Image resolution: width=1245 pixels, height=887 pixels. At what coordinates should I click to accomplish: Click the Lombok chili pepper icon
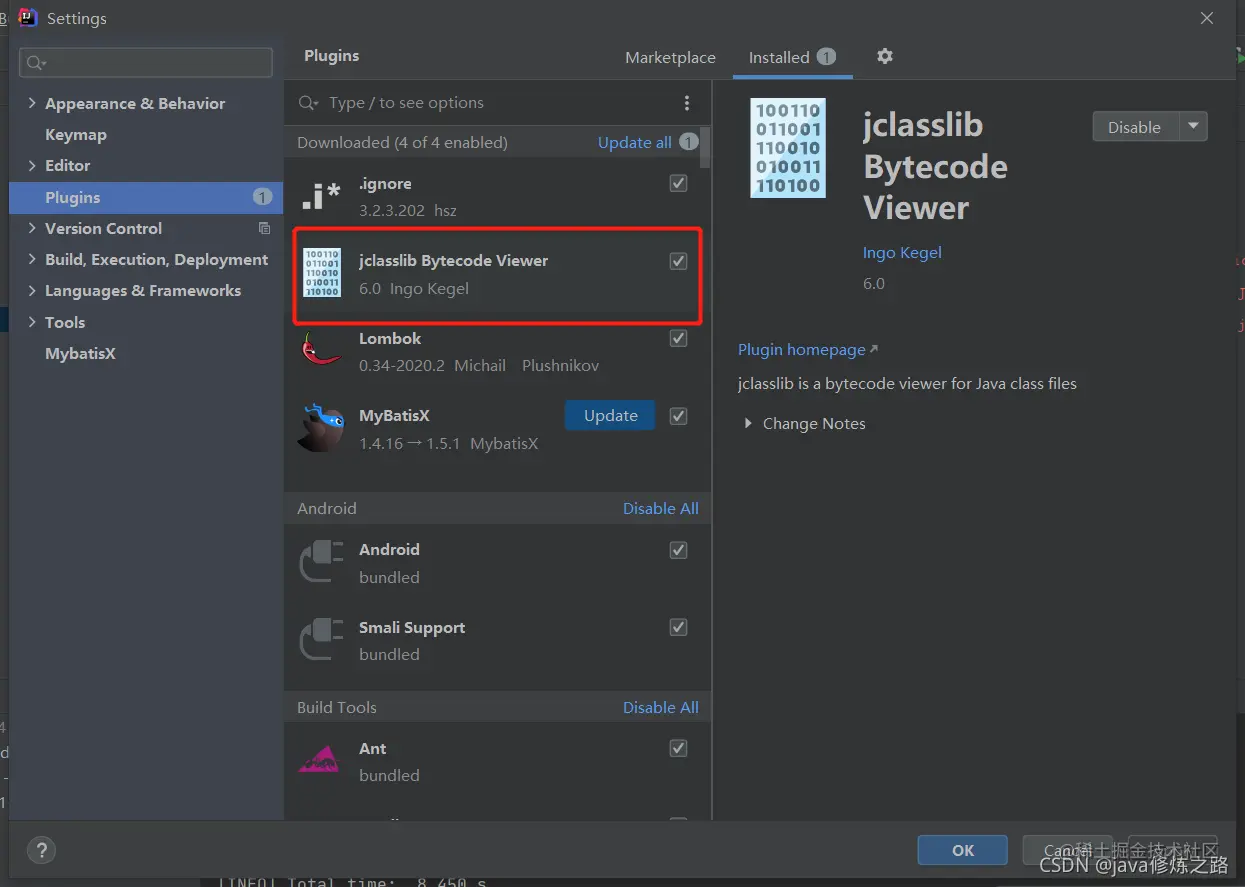(x=321, y=350)
